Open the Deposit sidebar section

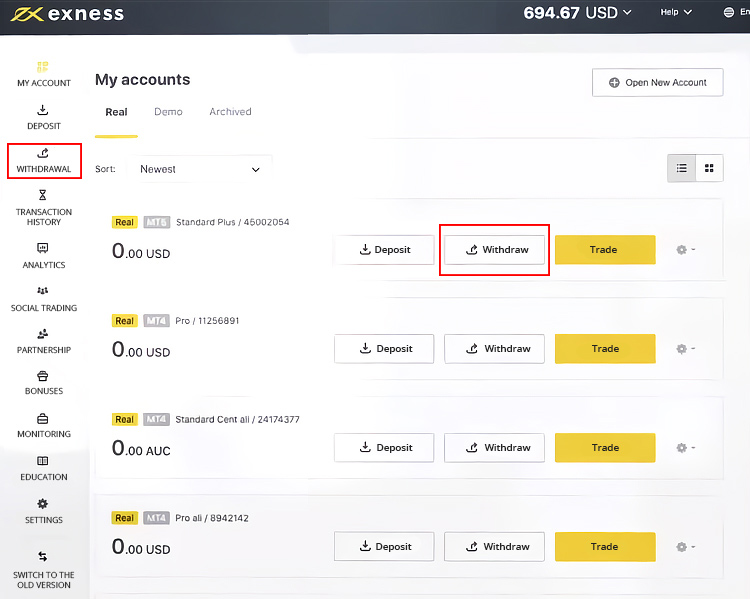point(44,118)
